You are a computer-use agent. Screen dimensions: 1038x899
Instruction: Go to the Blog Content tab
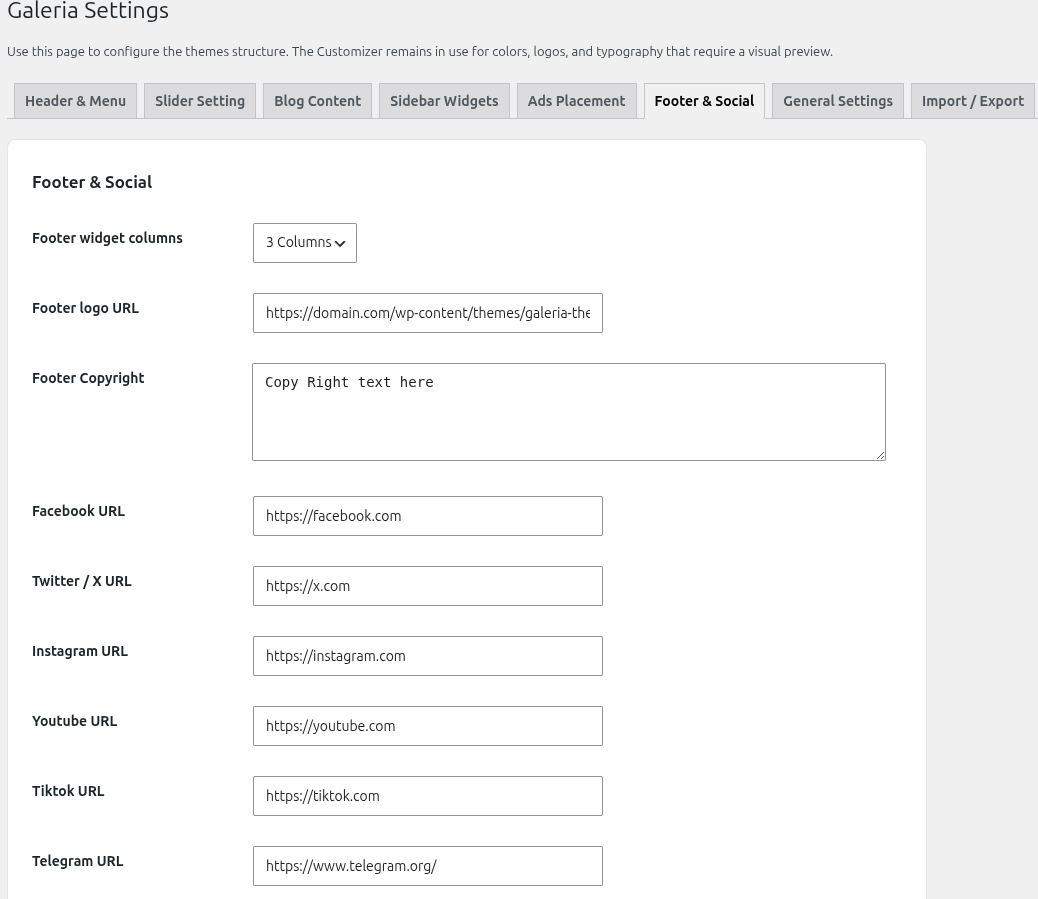(x=318, y=101)
